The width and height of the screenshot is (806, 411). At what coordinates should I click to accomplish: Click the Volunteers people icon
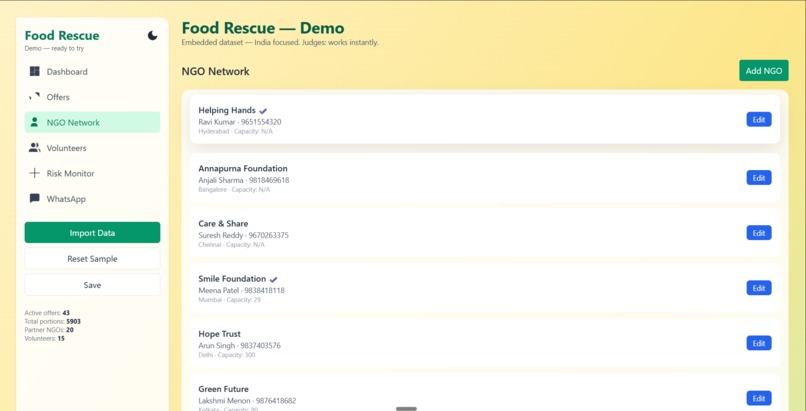click(x=34, y=148)
